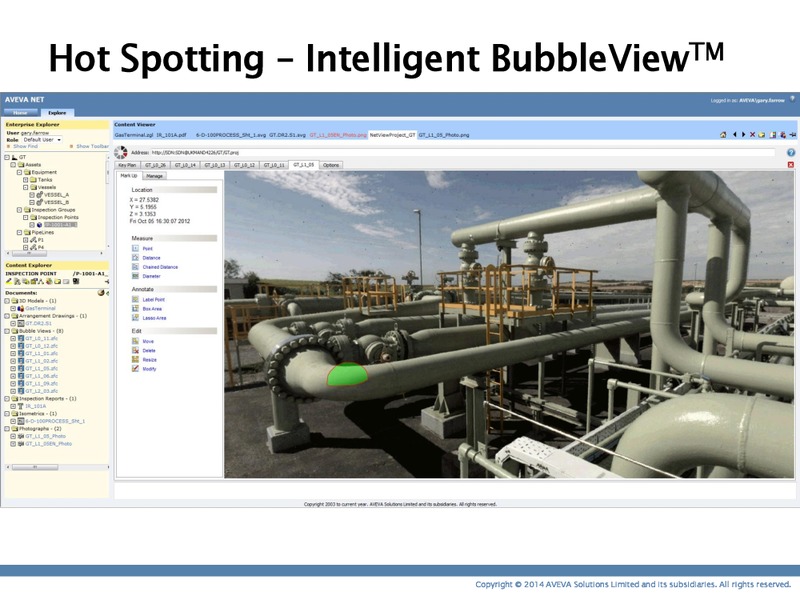Collapse the Inspection Groups folder node
Screen dimensions: 800x600
click(x=19, y=210)
